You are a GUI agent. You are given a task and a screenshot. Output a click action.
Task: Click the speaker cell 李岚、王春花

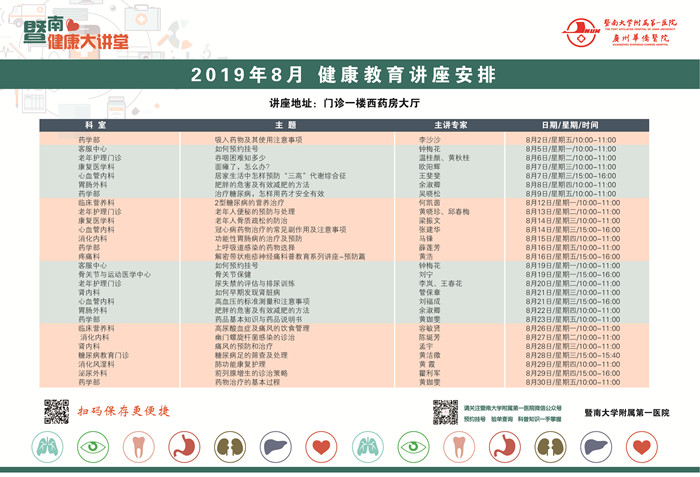point(440,284)
